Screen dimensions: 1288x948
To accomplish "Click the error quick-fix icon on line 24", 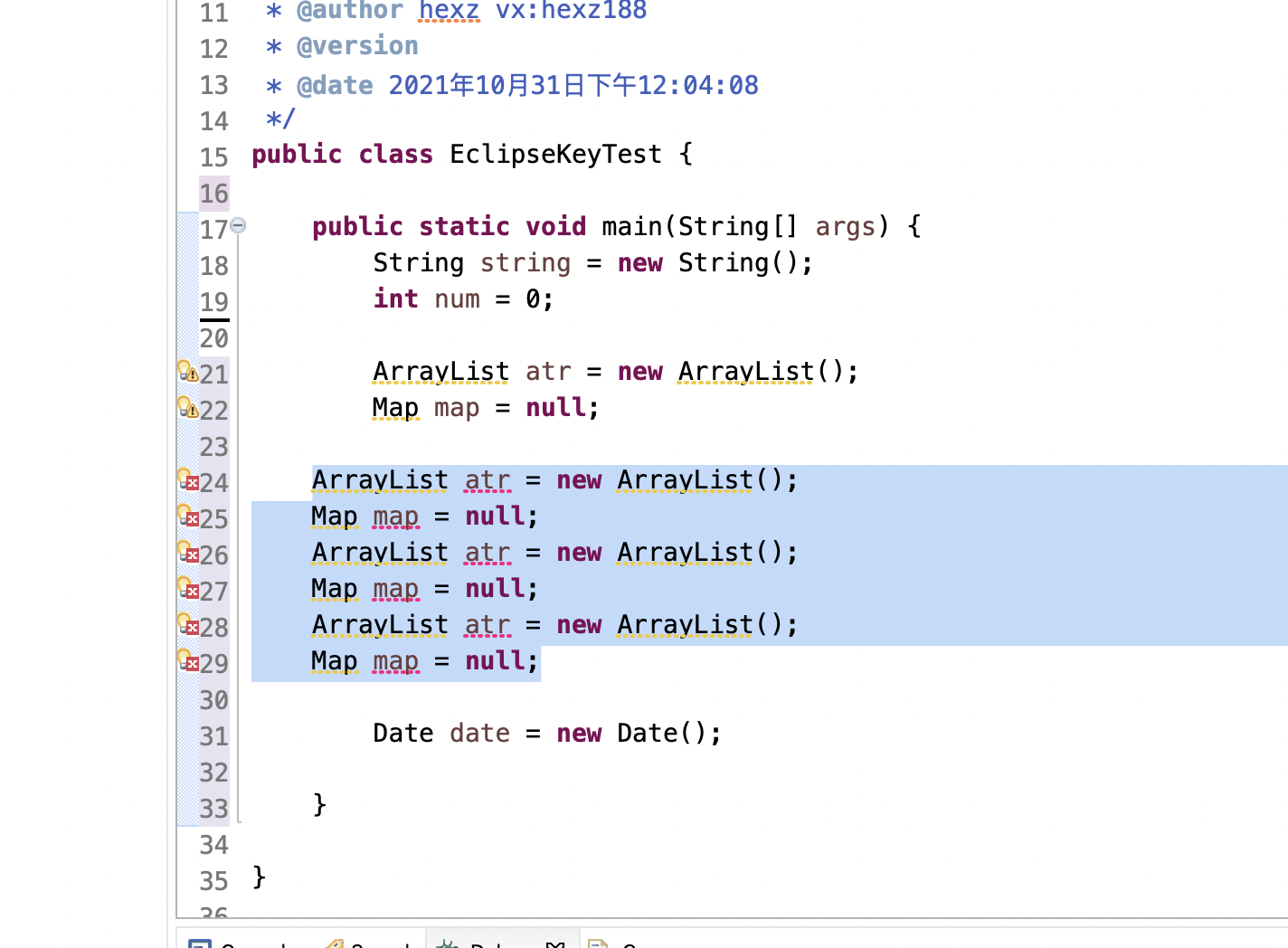I will click(x=187, y=480).
